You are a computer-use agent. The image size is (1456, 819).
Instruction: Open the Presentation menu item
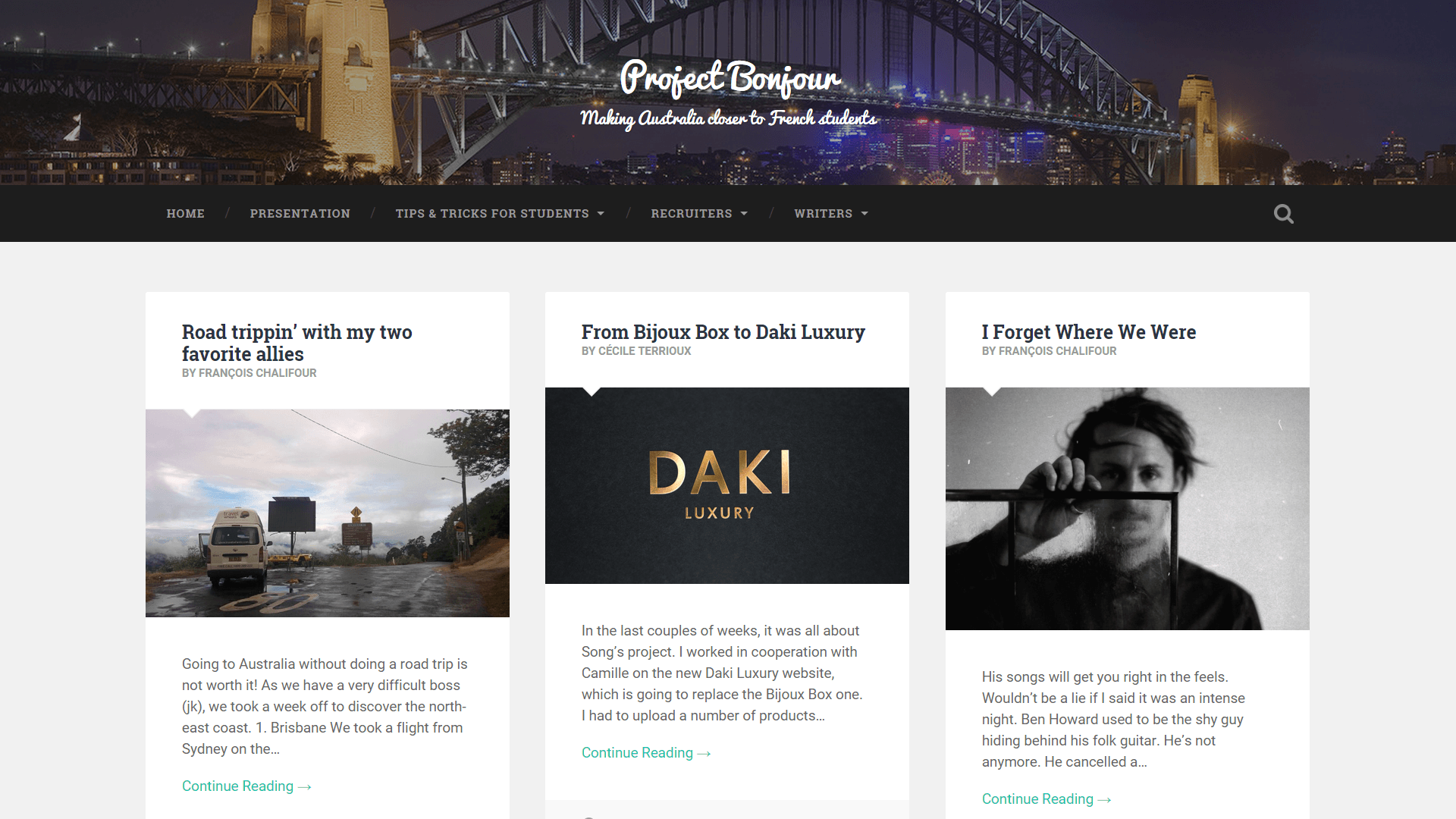300,214
